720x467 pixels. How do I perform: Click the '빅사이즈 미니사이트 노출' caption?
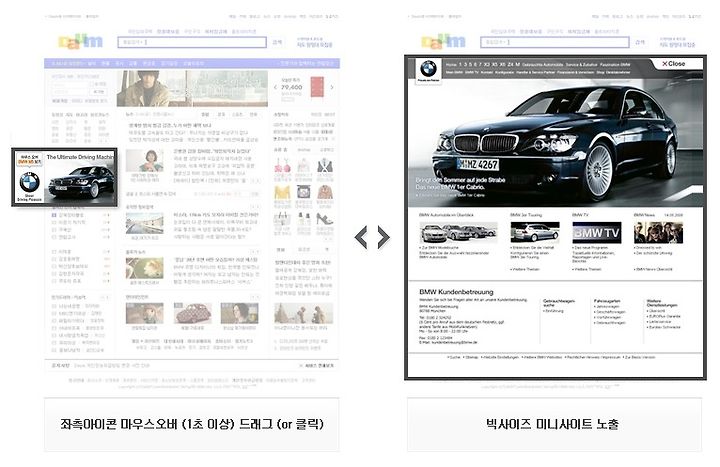tap(552, 423)
